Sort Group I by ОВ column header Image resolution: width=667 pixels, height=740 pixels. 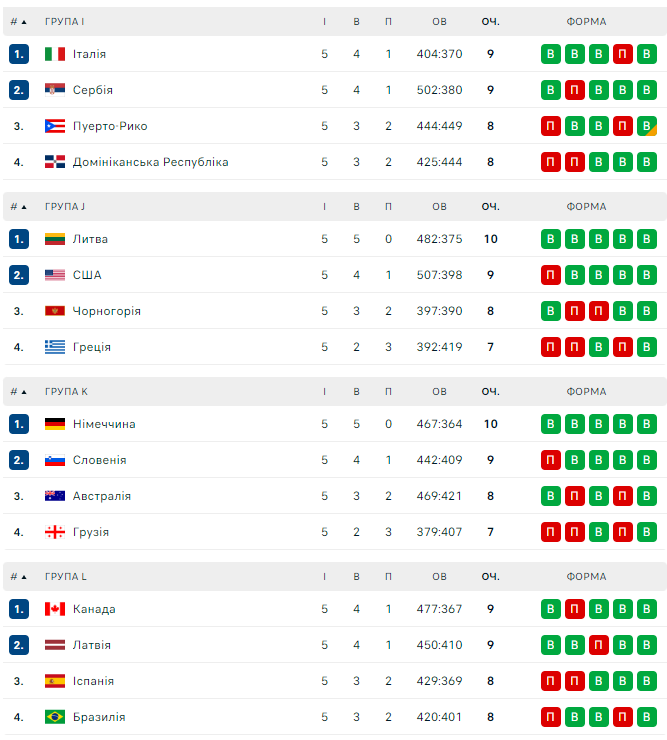click(439, 22)
